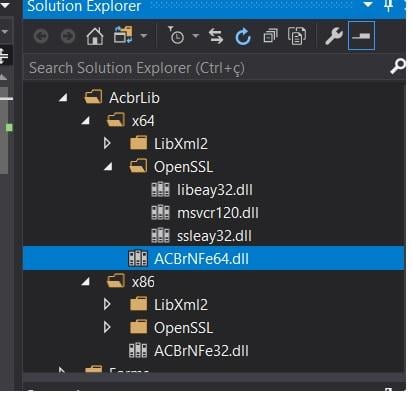Collapse the AcbrLib folder
The height and width of the screenshot is (396, 412).
[63, 98]
